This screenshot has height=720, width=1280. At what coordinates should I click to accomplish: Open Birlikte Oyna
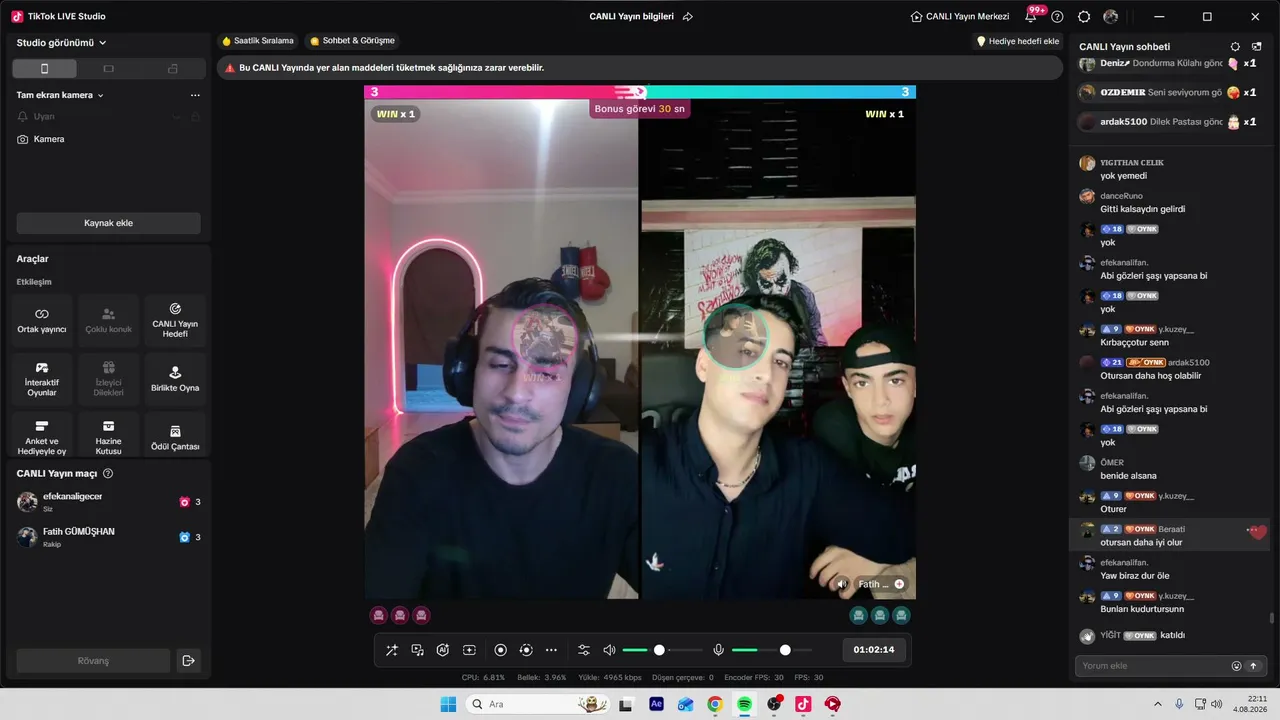coord(175,379)
